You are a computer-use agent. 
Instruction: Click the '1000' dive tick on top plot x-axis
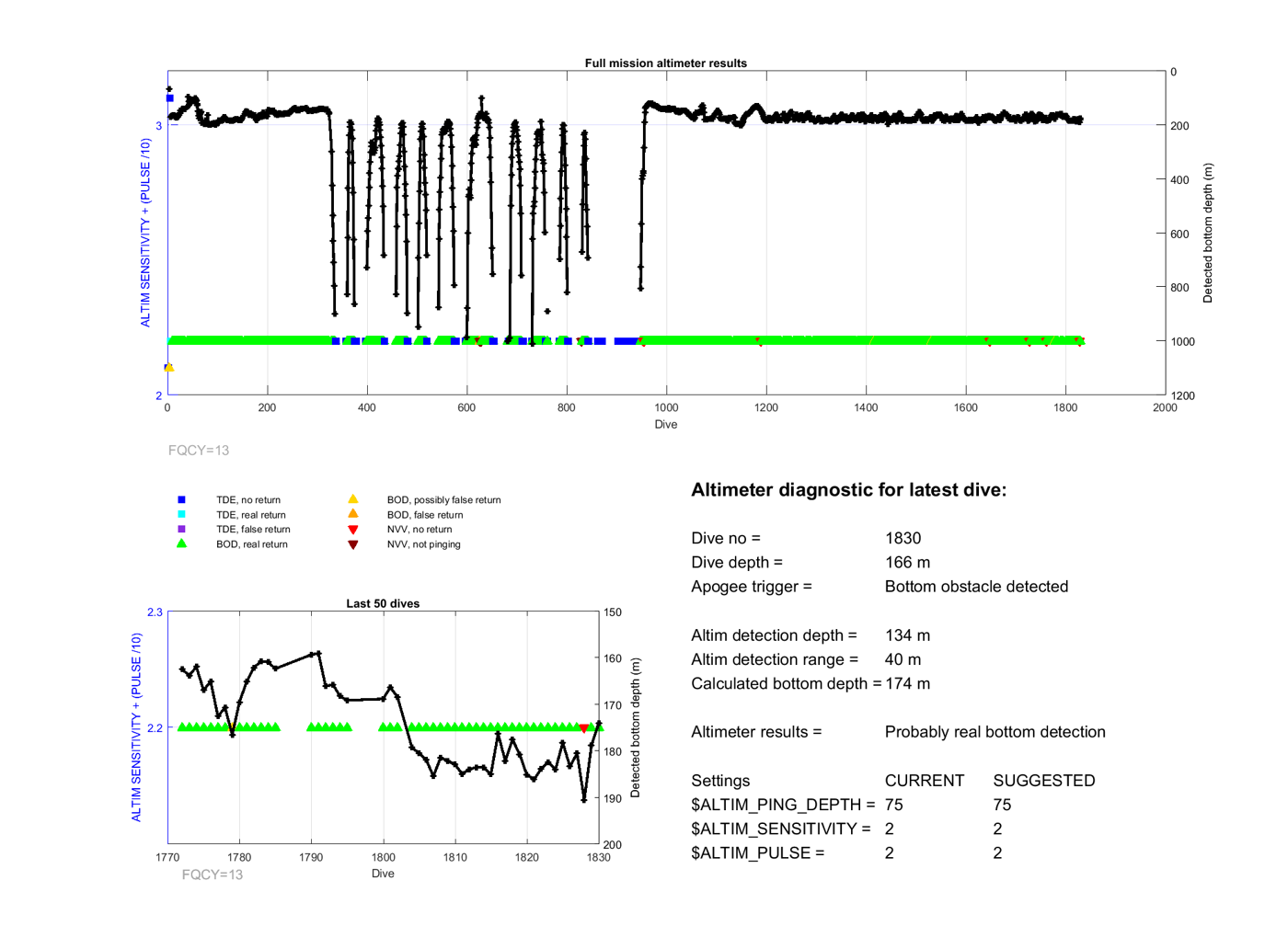point(666,407)
